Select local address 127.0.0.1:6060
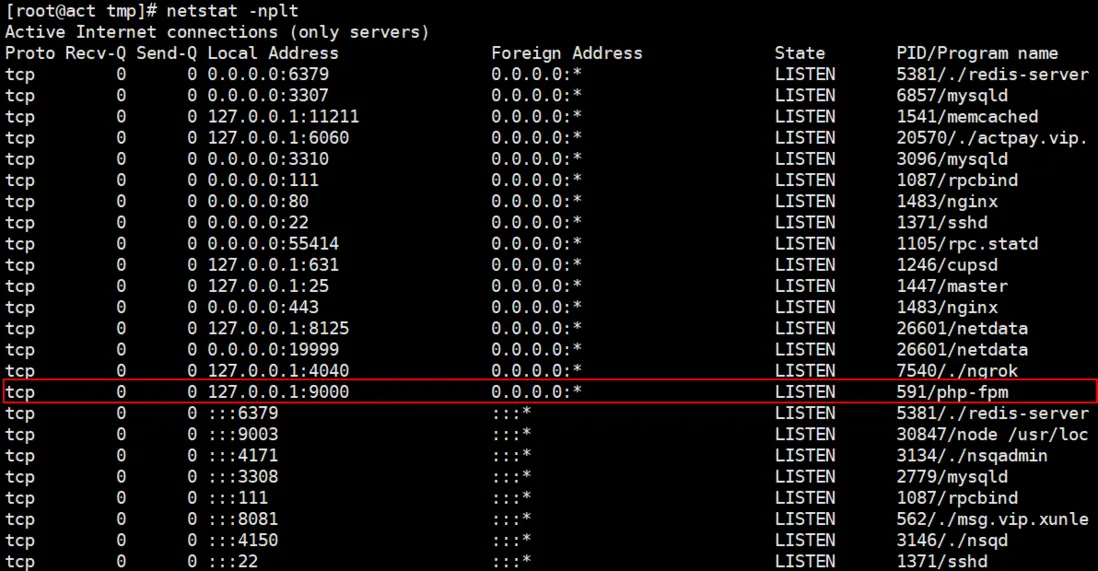The height and width of the screenshot is (571, 1098). (x=278, y=138)
